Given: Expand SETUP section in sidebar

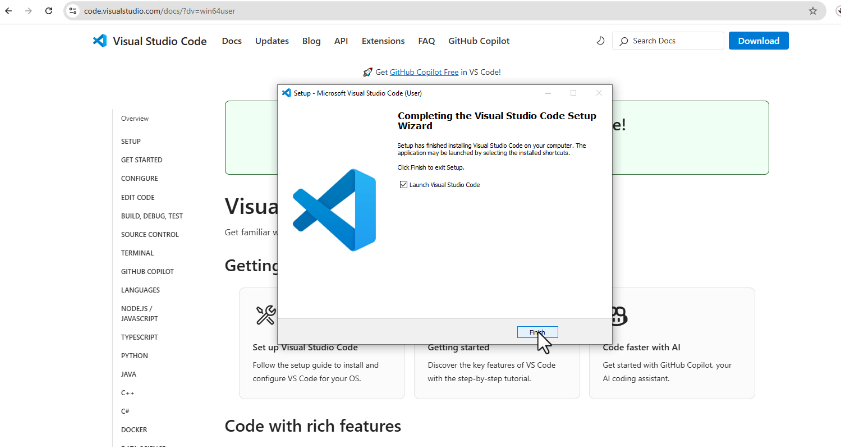Looking at the screenshot, I should click(131, 142).
